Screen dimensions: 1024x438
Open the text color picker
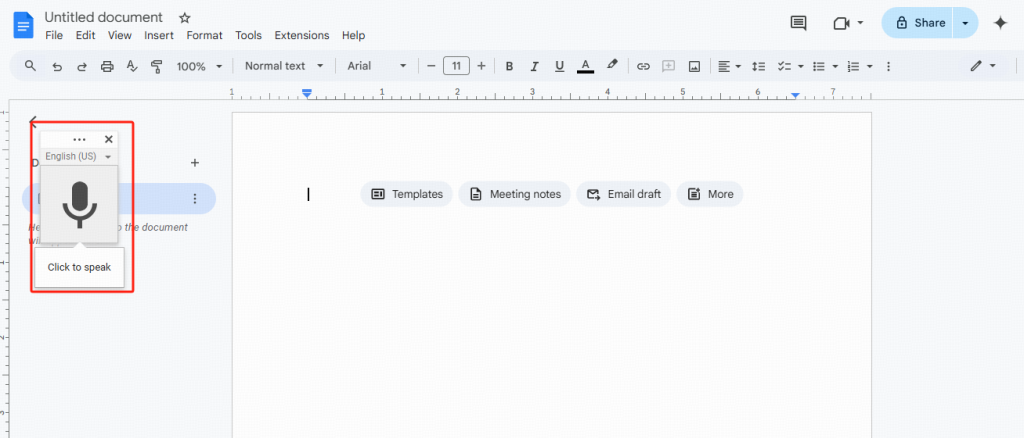point(585,66)
